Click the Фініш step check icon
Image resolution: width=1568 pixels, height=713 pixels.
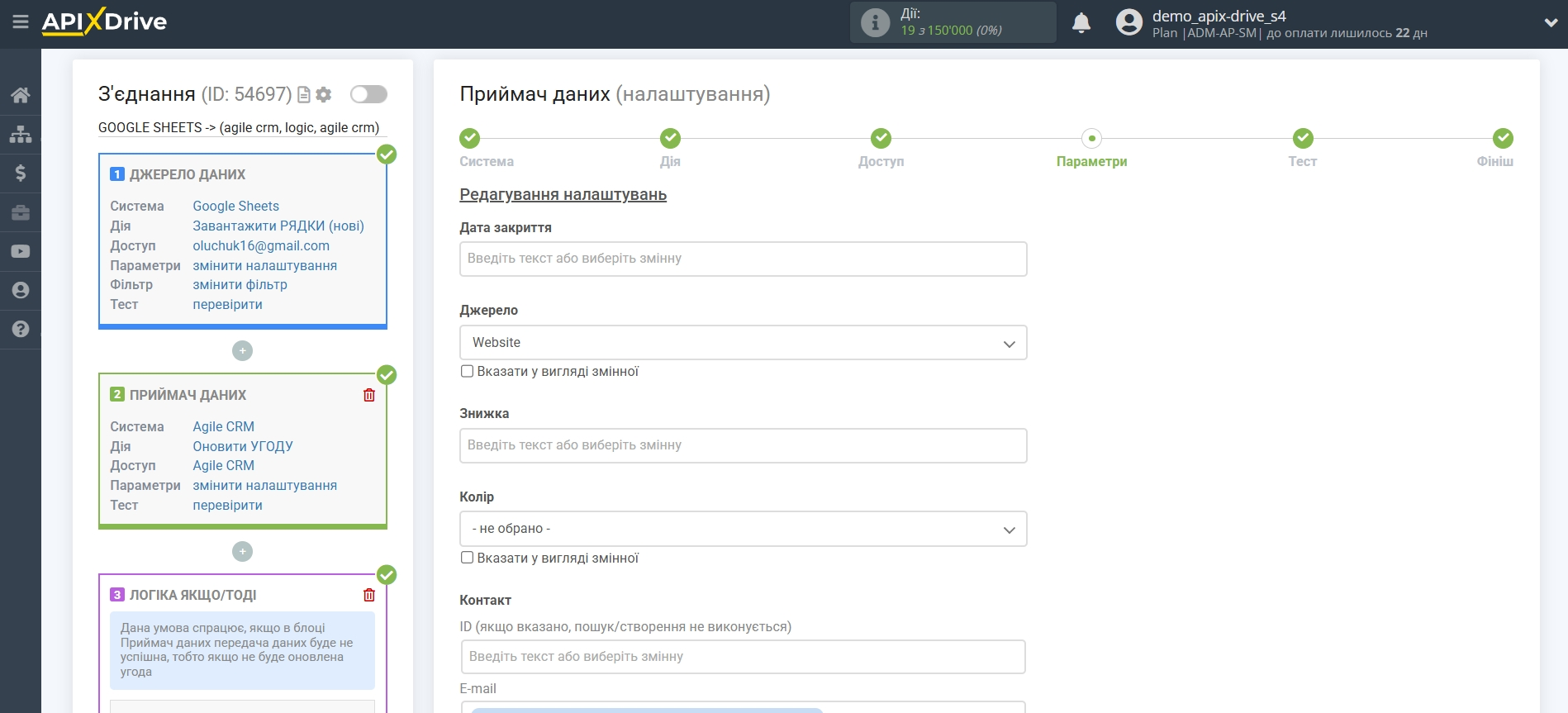pyautogui.click(x=1503, y=138)
